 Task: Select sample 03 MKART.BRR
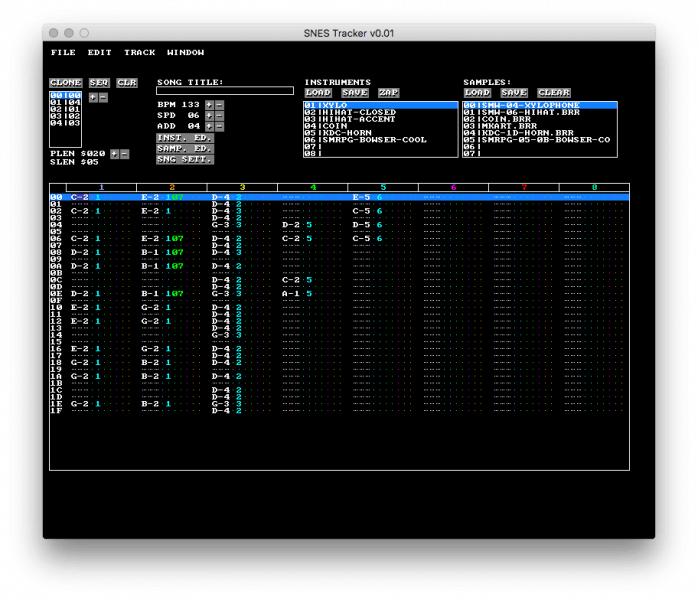click(x=540, y=126)
